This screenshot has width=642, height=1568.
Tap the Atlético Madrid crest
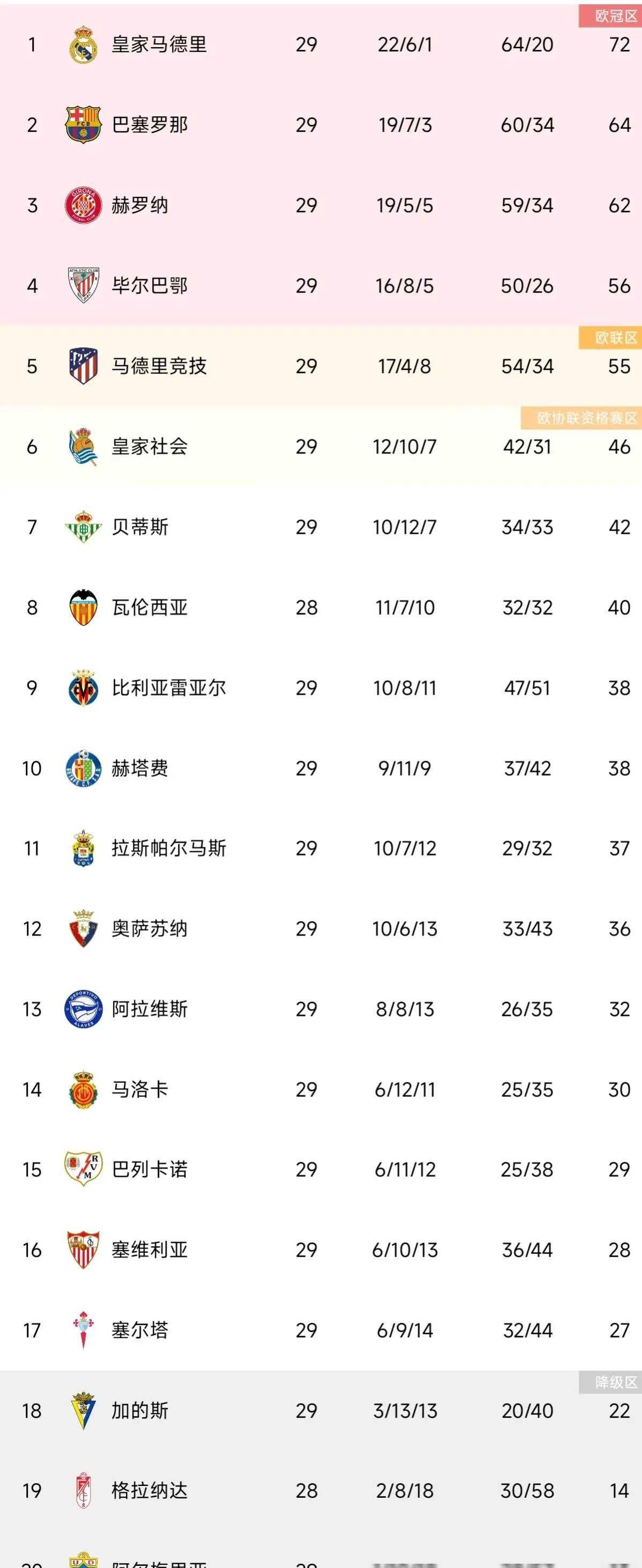pos(83,366)
